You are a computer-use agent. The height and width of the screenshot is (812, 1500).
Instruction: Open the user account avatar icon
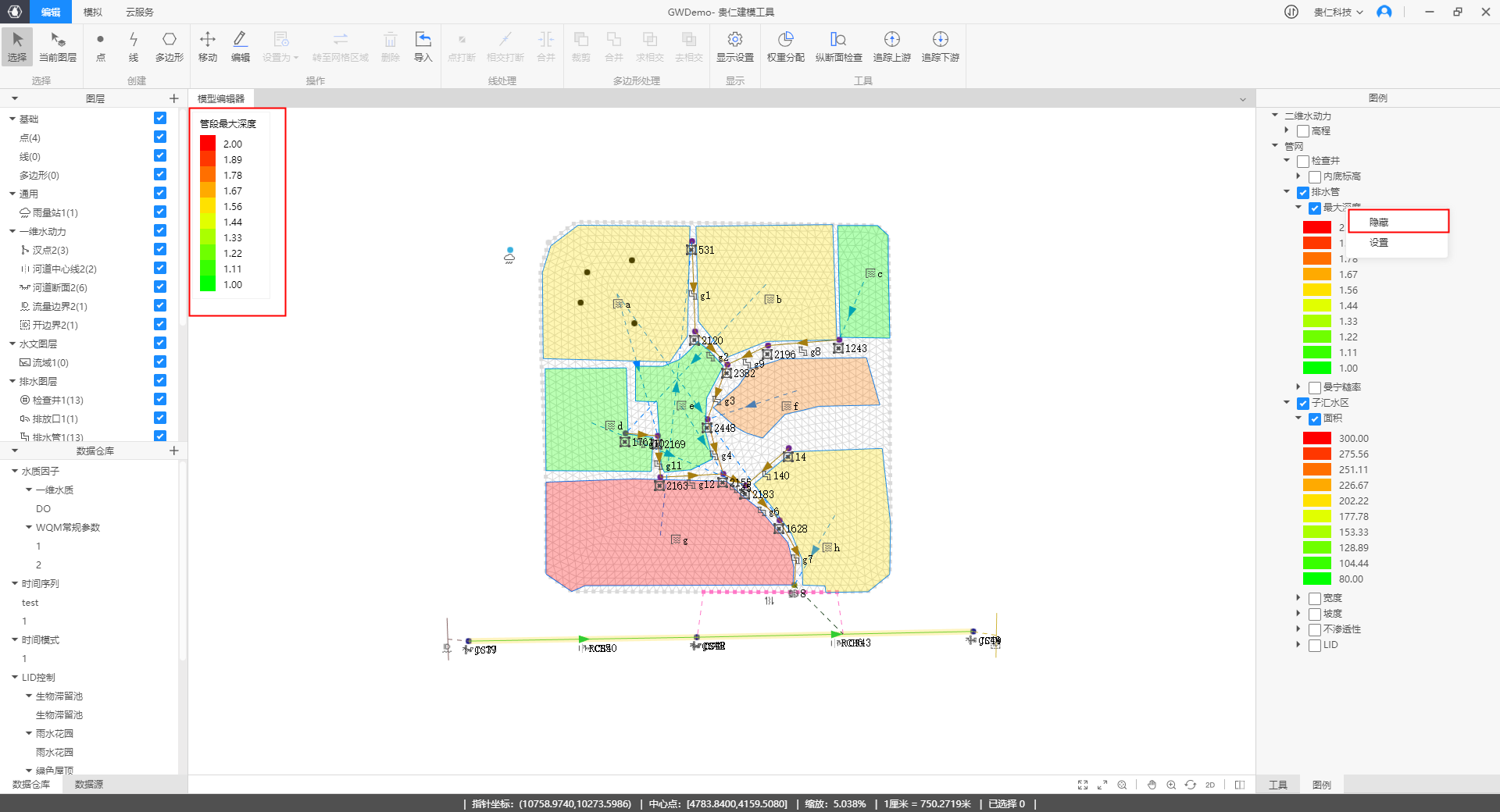pos(1384,12)
